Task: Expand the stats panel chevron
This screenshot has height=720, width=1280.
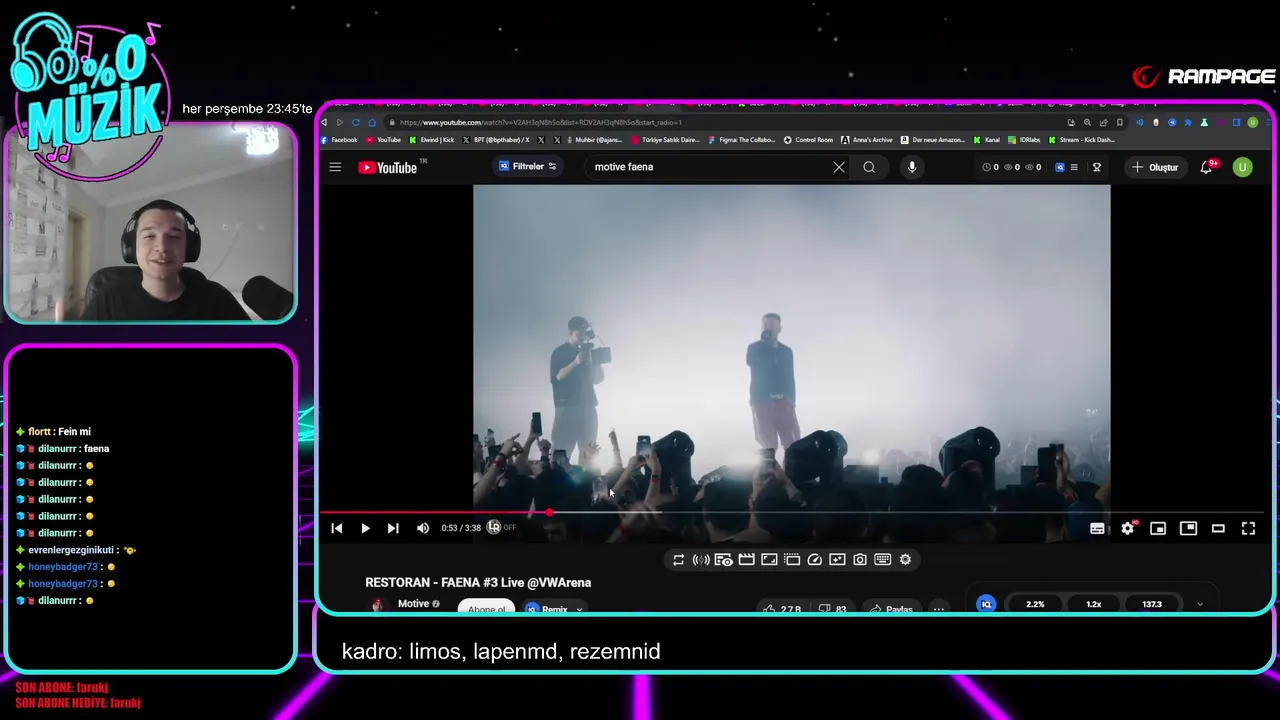Action: click(x=1200, y=604)
